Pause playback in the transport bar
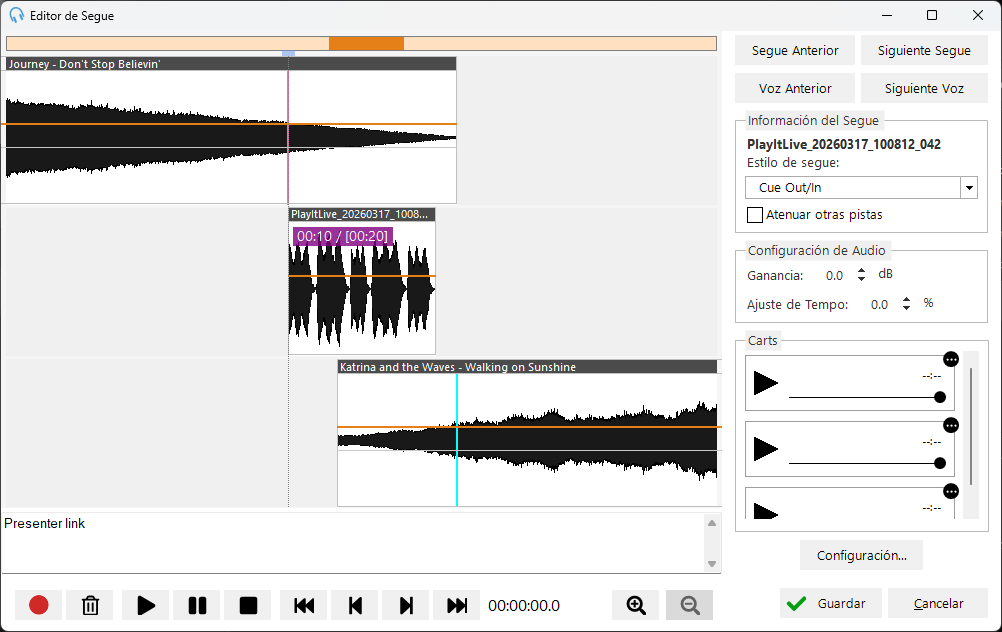1002x632 pixels. (x=197, y=605)
